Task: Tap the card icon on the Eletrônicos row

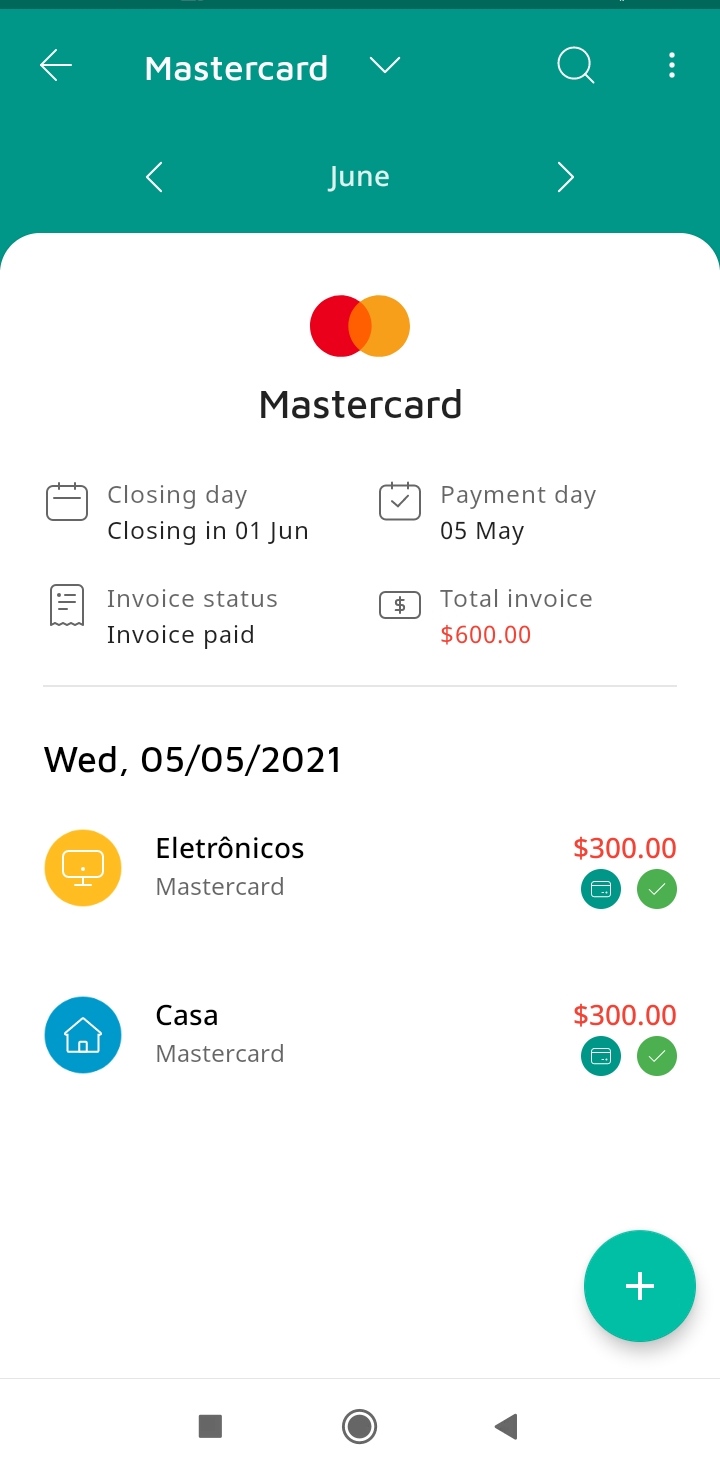Action: (601, 889)
